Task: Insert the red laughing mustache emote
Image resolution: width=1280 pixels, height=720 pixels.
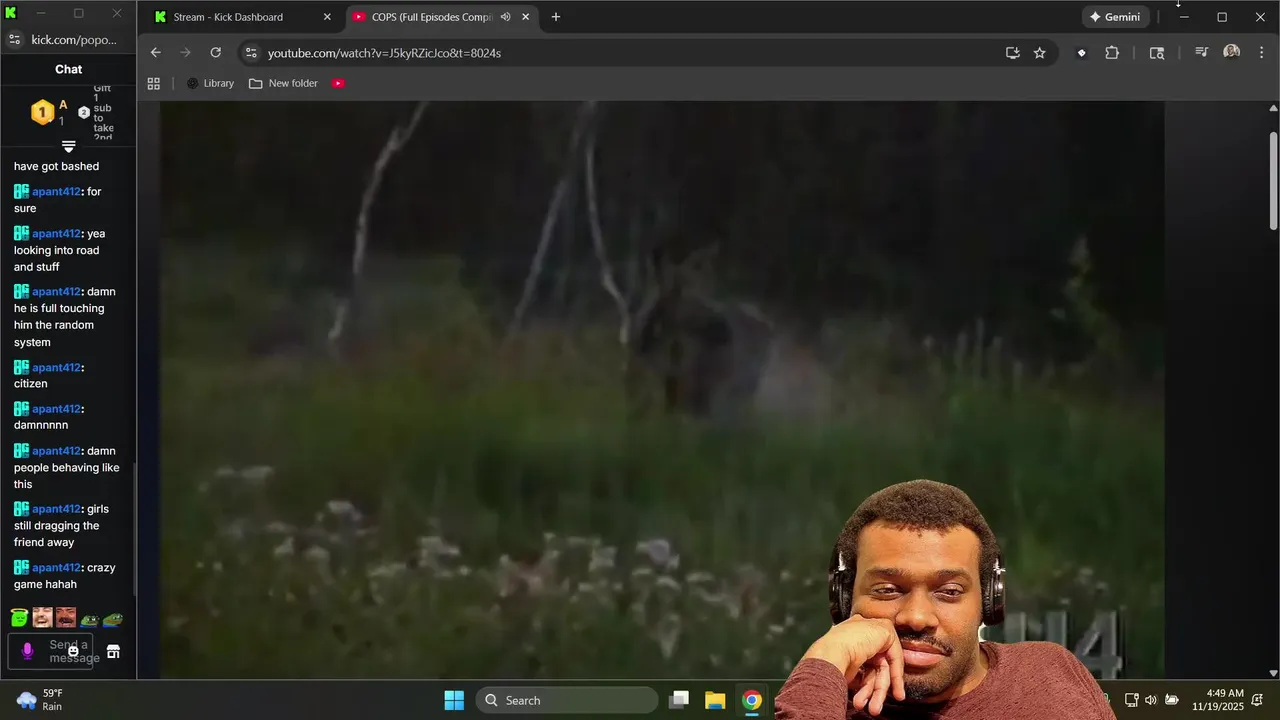Action: coord(65,617)
